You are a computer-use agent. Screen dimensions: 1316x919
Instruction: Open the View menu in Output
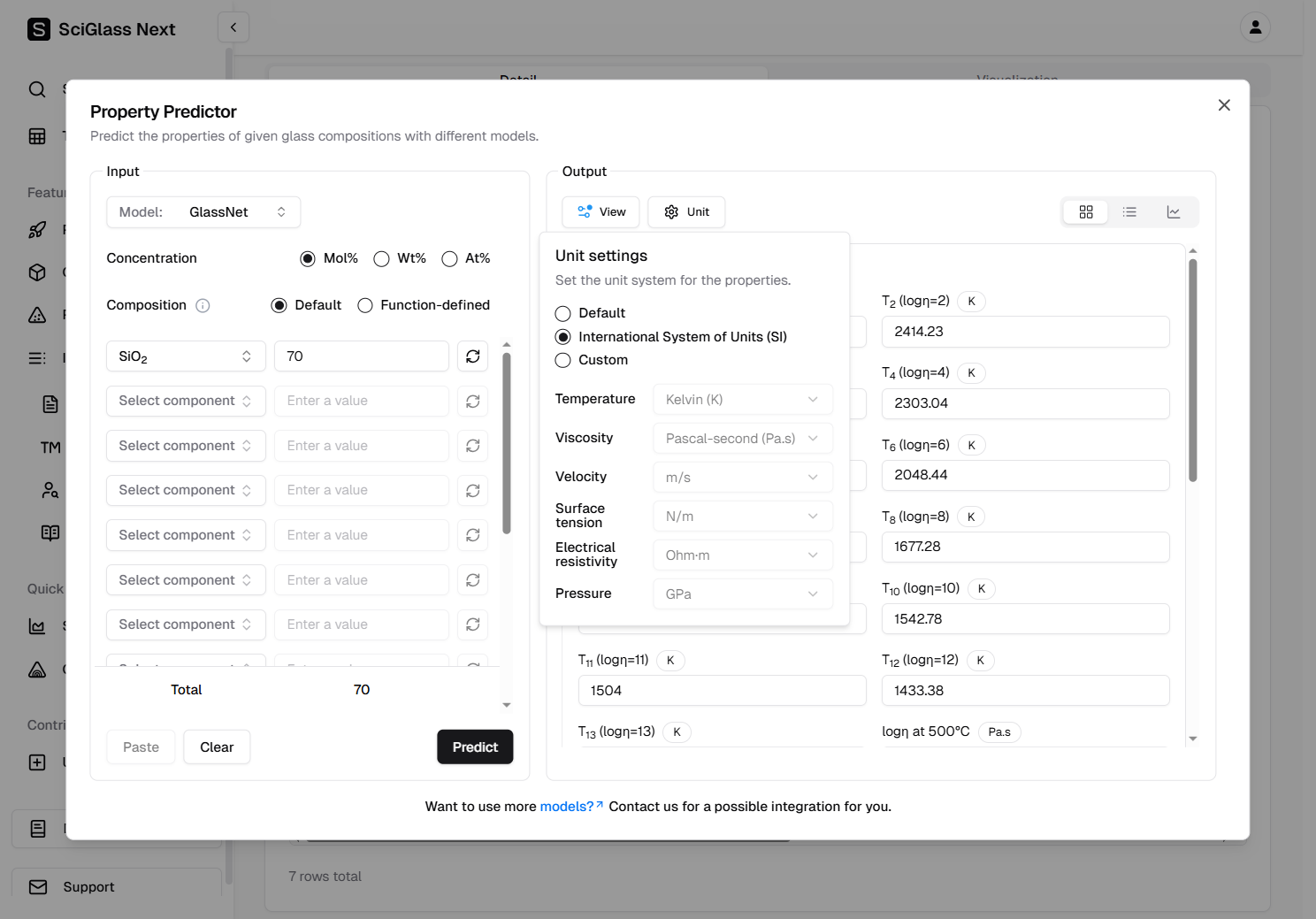[x=601, y=212]
